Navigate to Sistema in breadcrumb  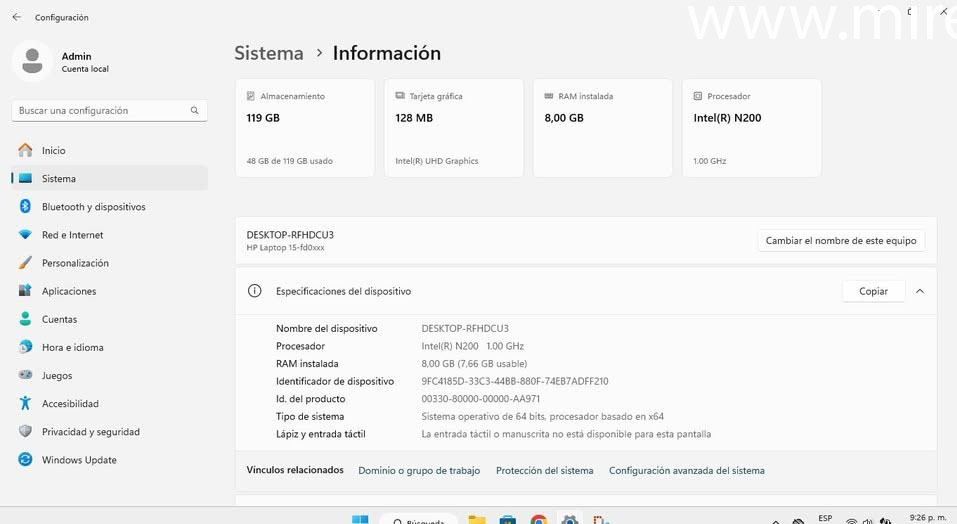click(269, 53)
